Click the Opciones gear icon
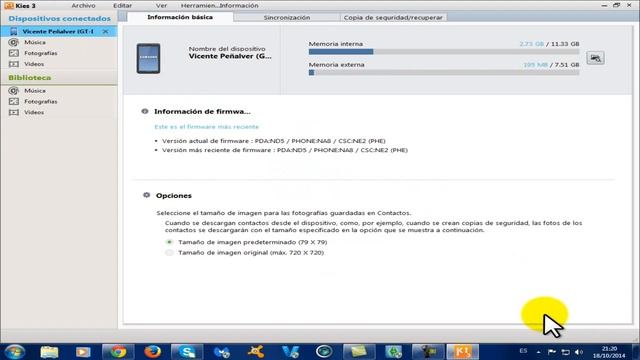The height and width of the screenshot is (360, 640). tap(146, 195)
